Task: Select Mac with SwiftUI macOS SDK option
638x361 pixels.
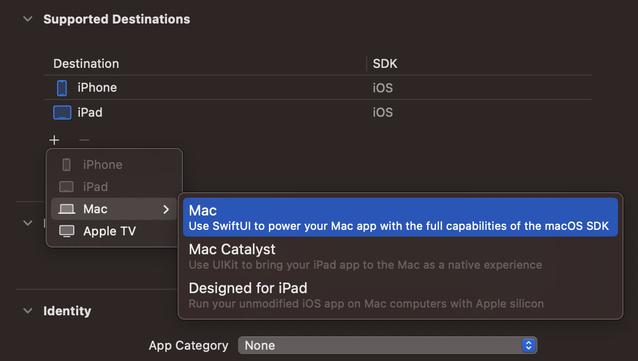Action: pos(400,217)
